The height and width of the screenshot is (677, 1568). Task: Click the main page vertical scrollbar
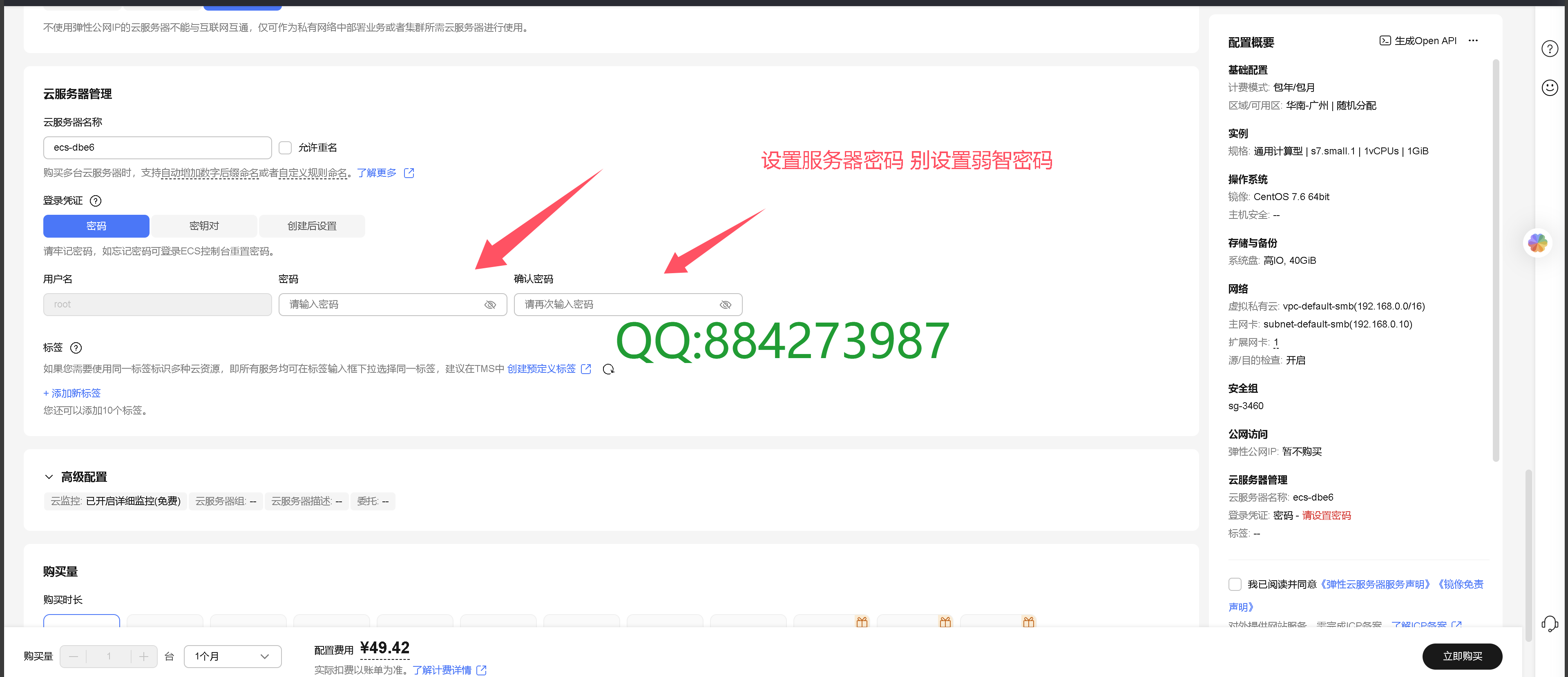pyautogui.click(x=1528, y=555)
